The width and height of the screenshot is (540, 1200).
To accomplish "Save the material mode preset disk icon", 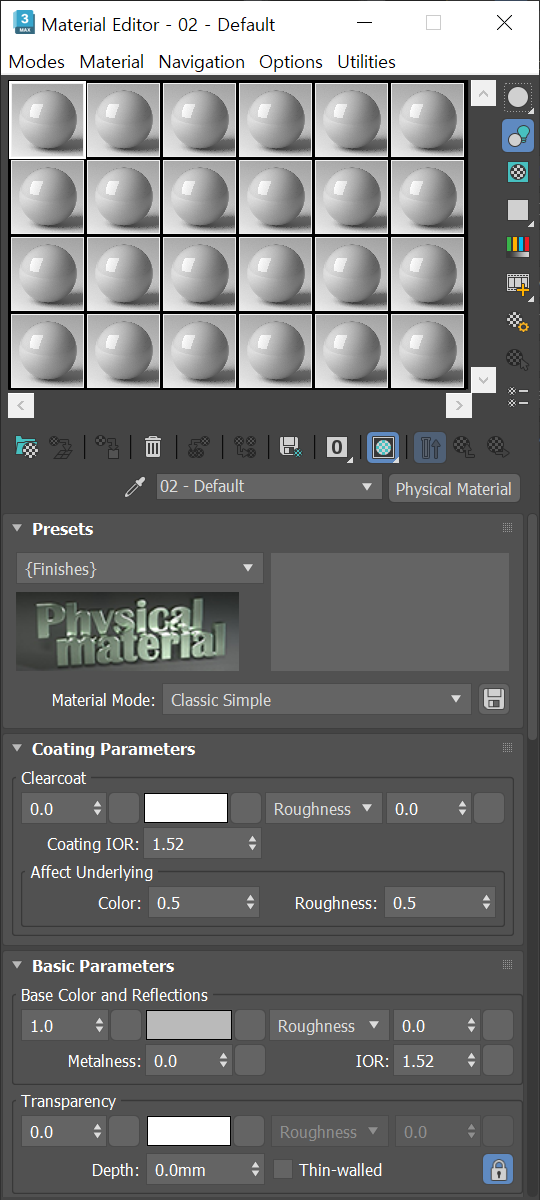I will pos(493,699).
